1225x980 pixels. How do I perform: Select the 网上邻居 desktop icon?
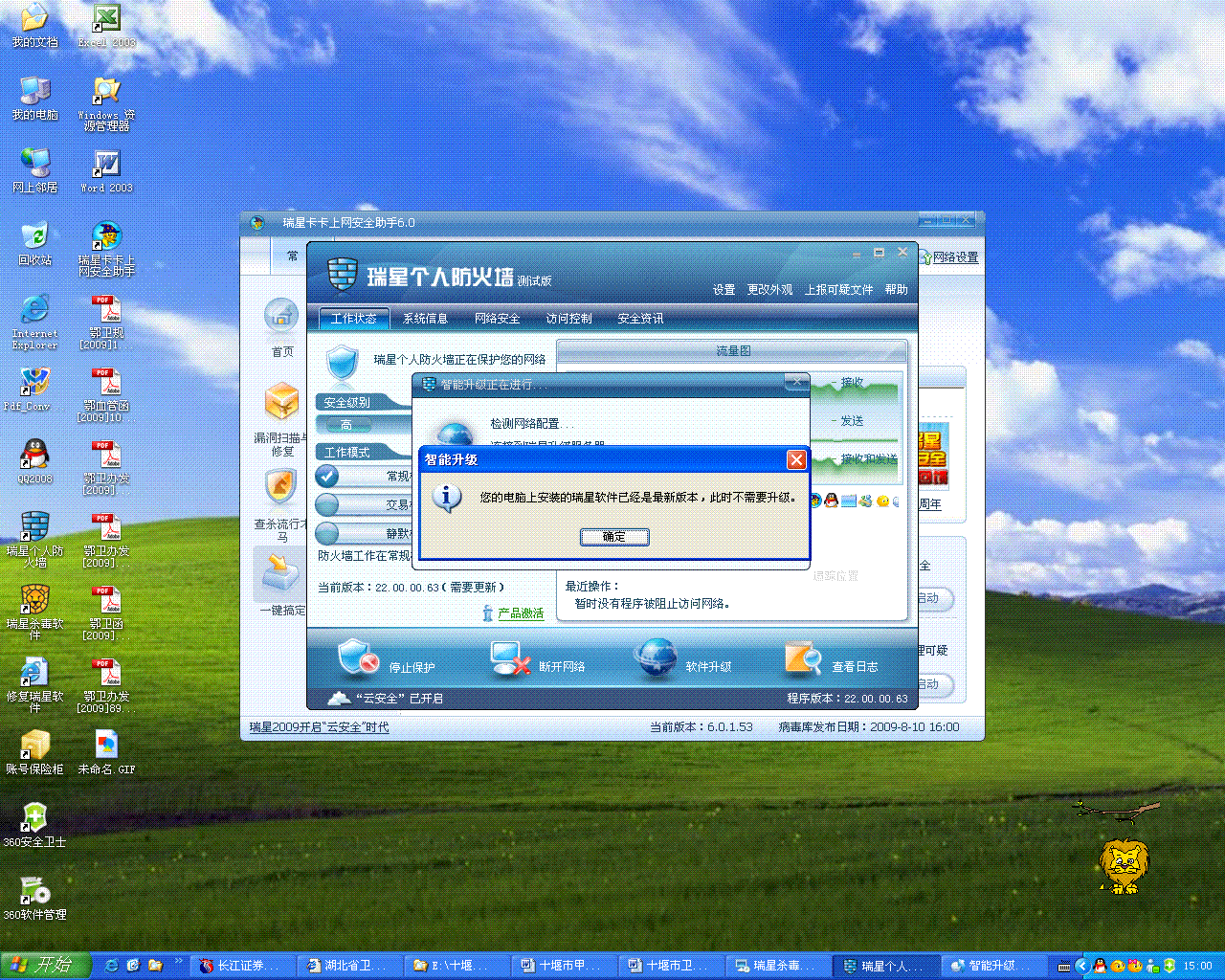point(34,171)
